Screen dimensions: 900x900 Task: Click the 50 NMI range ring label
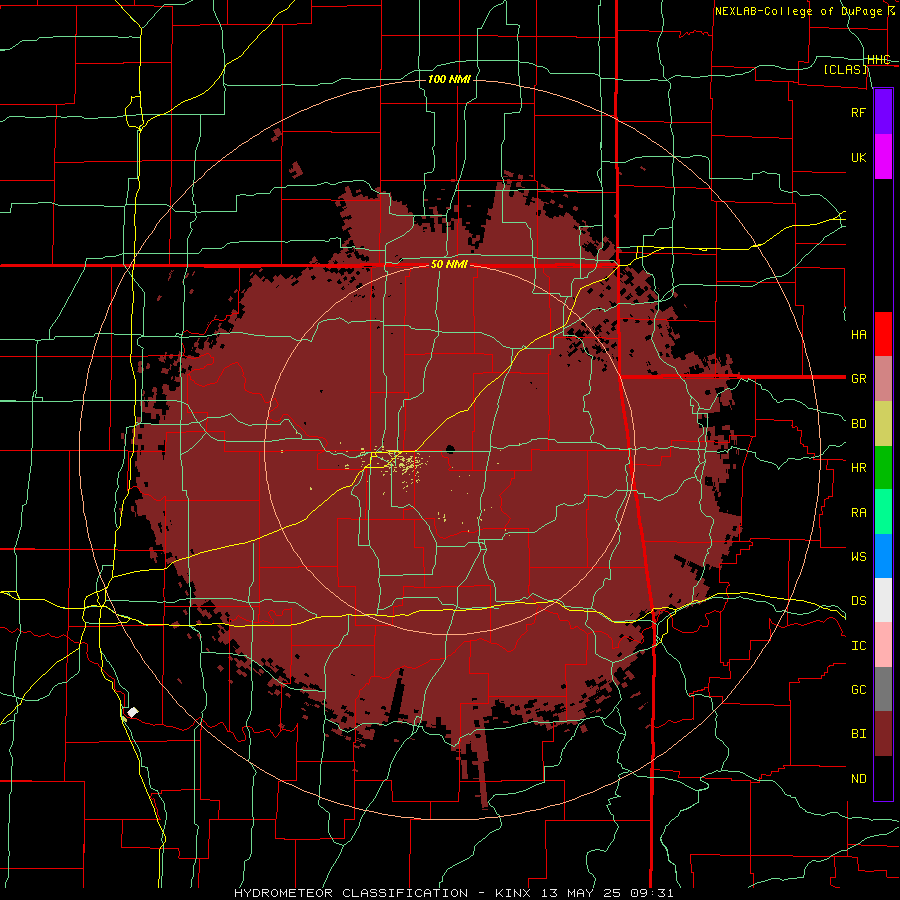(x=449, y=265)
